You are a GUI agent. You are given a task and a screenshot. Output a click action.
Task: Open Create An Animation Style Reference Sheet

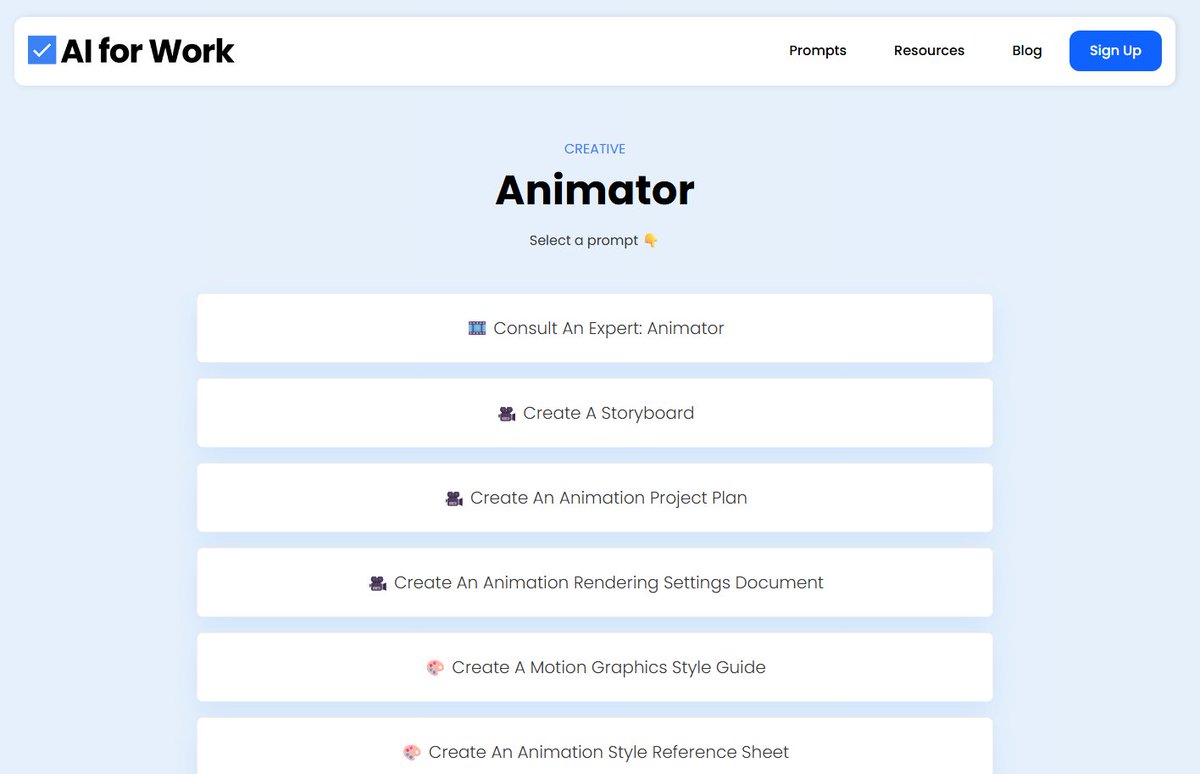595,745
